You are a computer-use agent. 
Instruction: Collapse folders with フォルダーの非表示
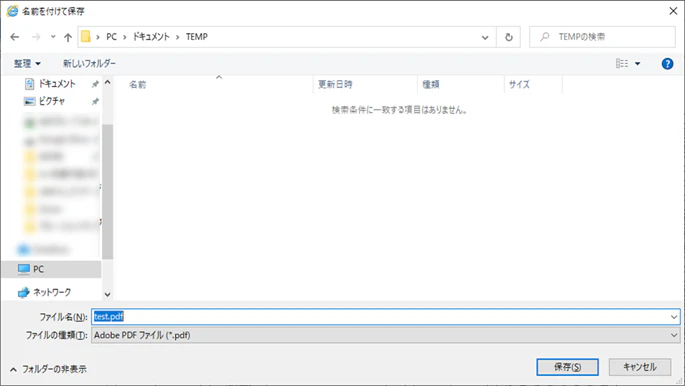coord(48,369)
